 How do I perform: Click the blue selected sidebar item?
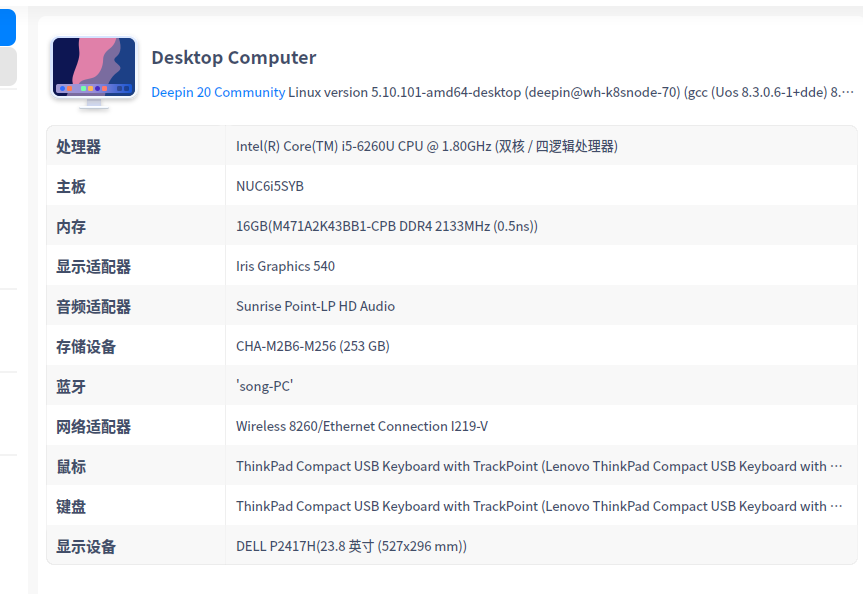8,27
